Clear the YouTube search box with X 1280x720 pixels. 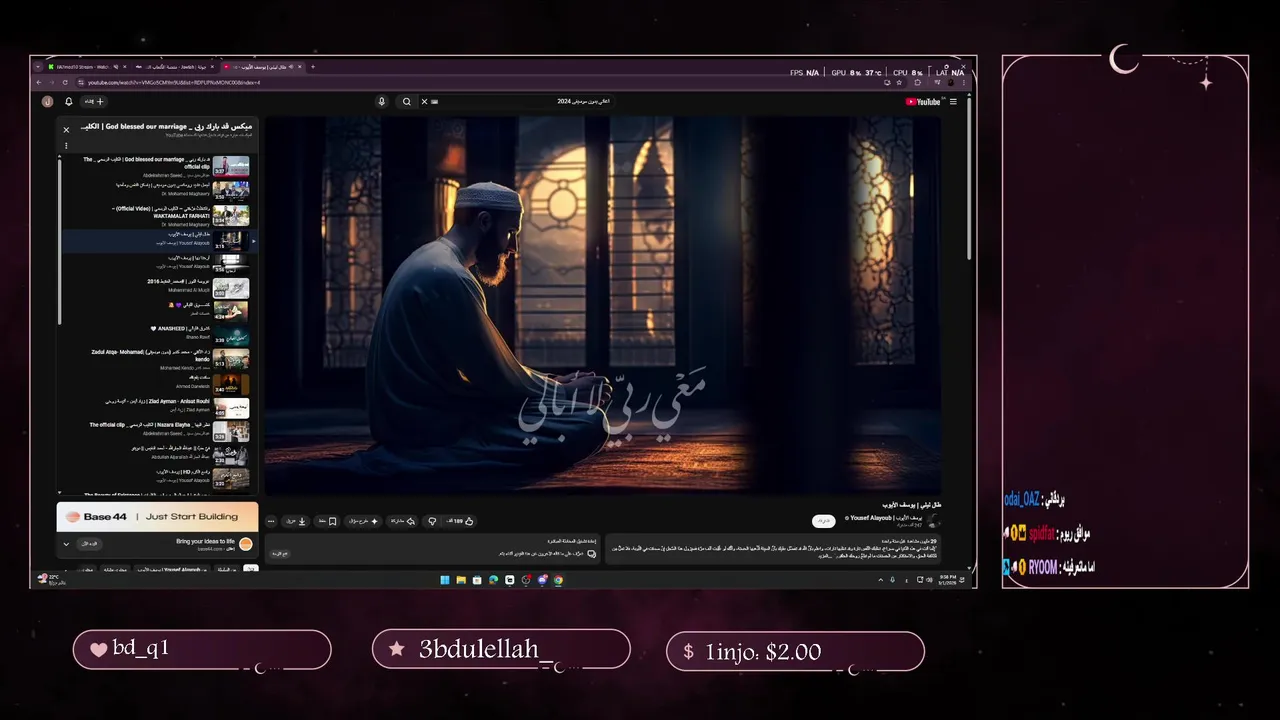pos(424,101)
